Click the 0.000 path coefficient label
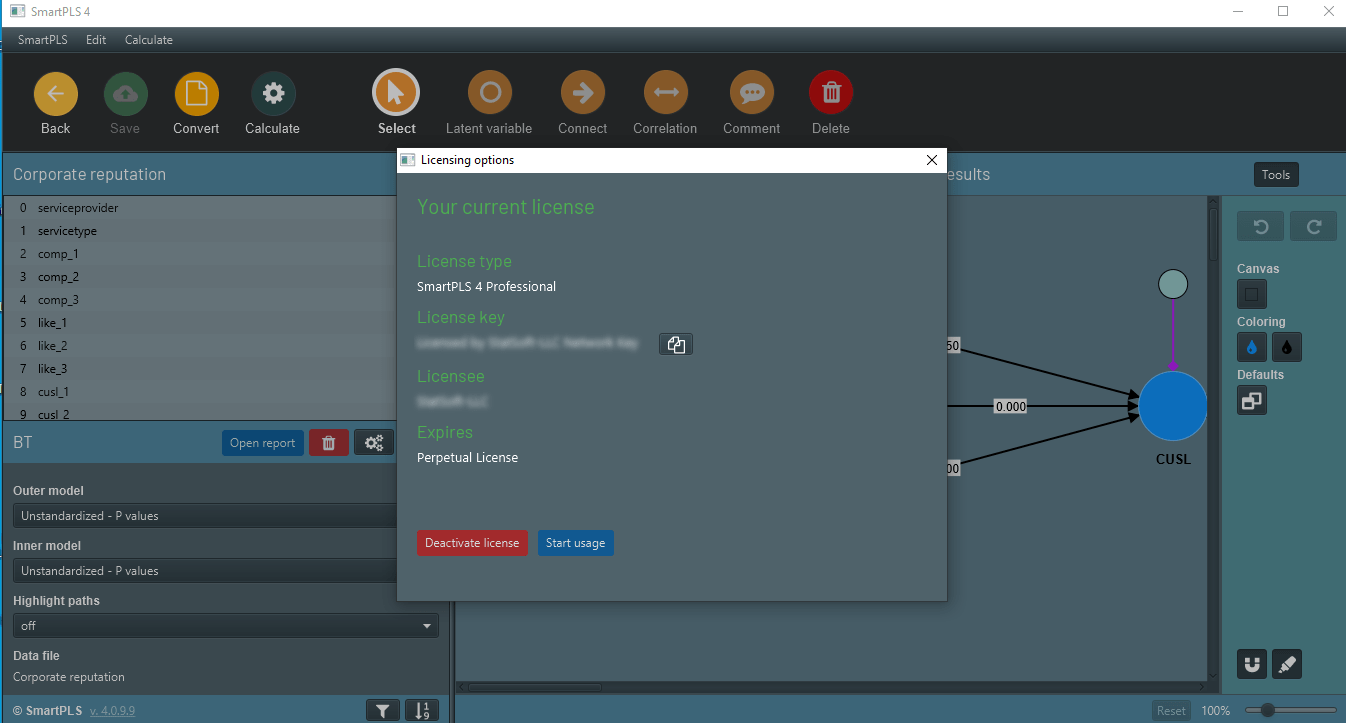 (1010, 407)
